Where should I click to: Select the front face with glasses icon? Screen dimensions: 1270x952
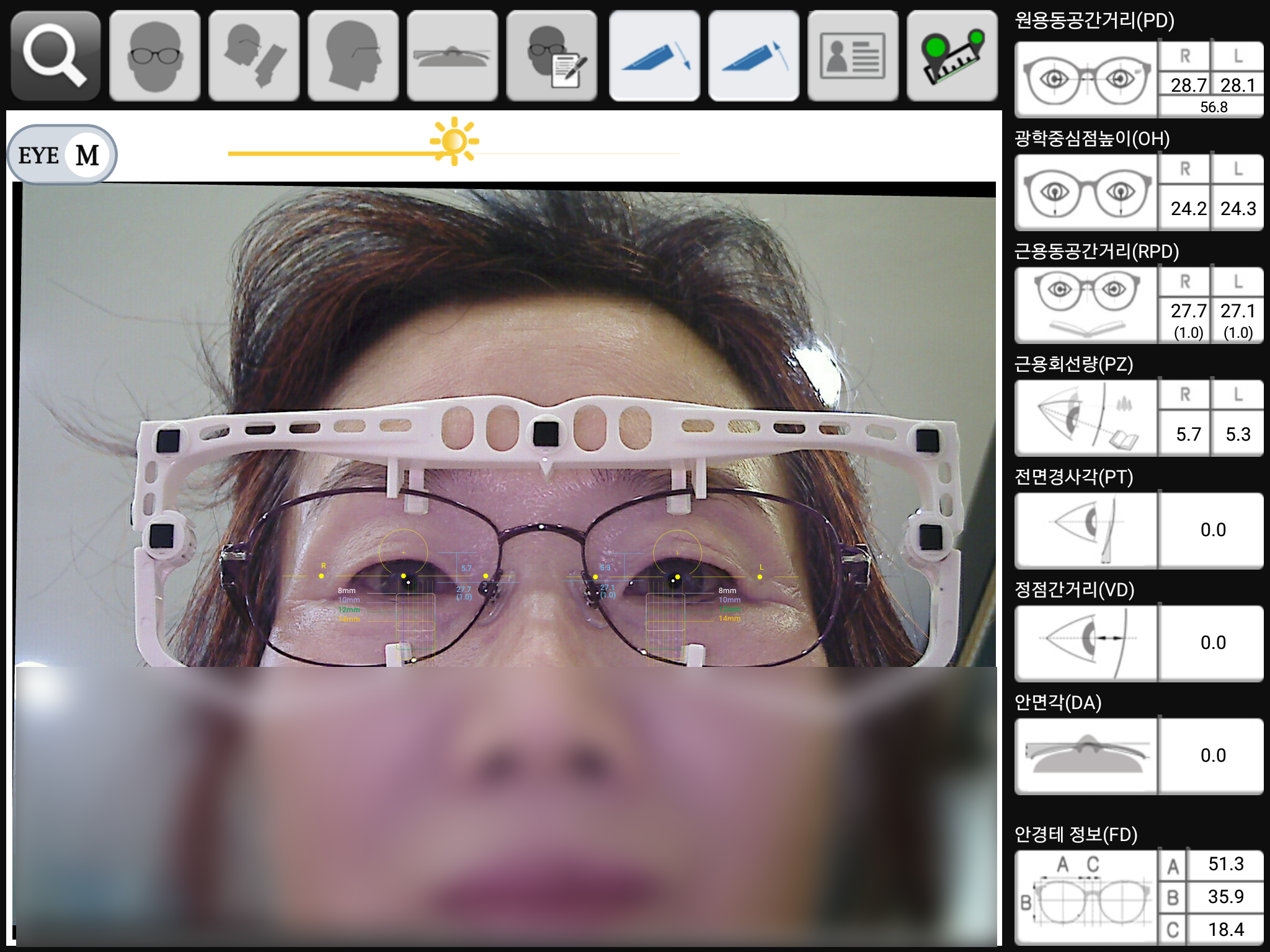tap(155, 56)
